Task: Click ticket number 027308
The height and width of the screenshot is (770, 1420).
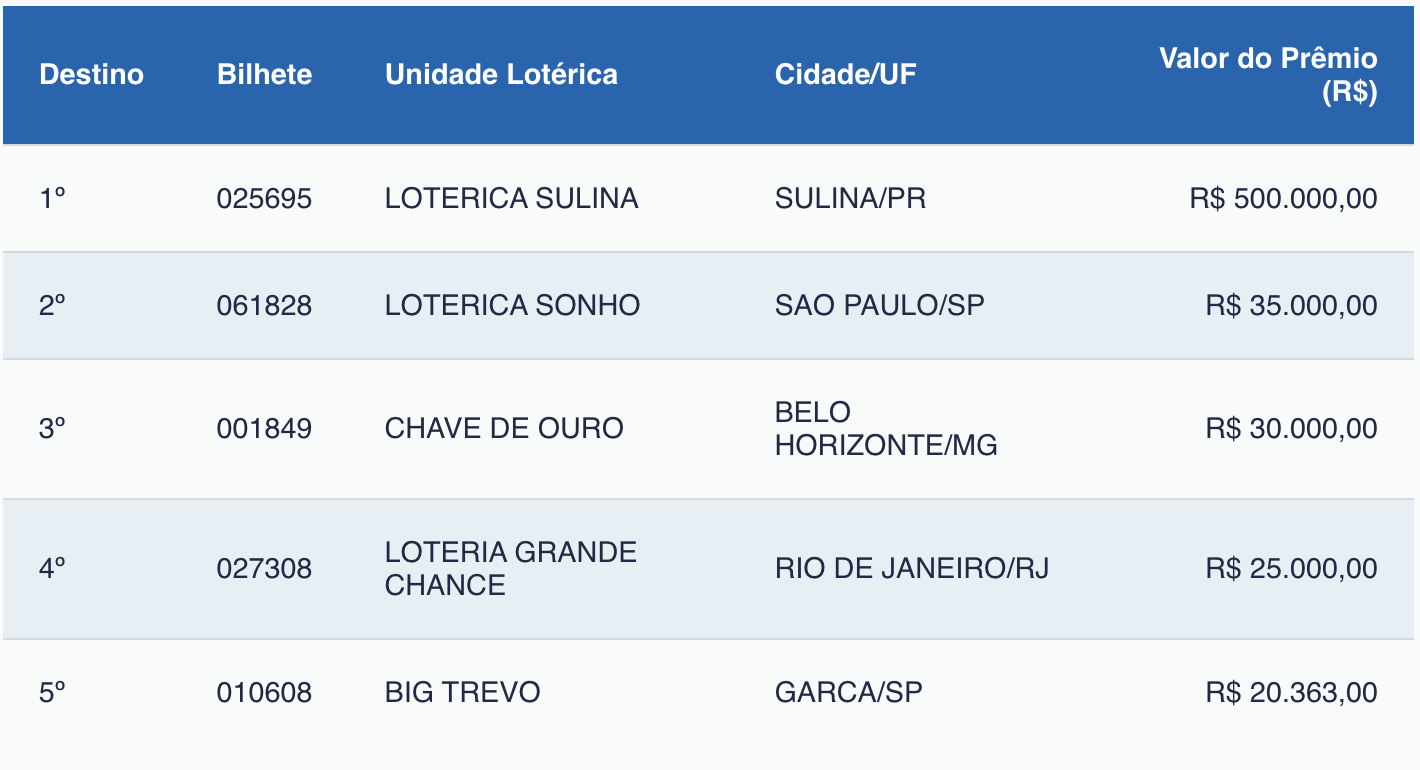Action: coord(264,569)
